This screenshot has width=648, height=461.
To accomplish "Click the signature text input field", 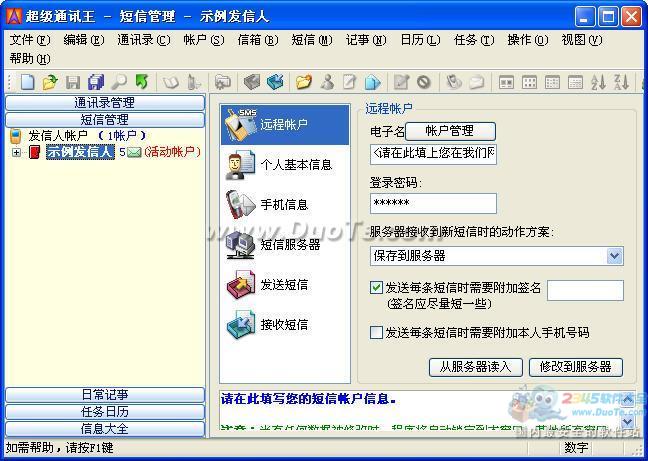I will tap(585, 290).
